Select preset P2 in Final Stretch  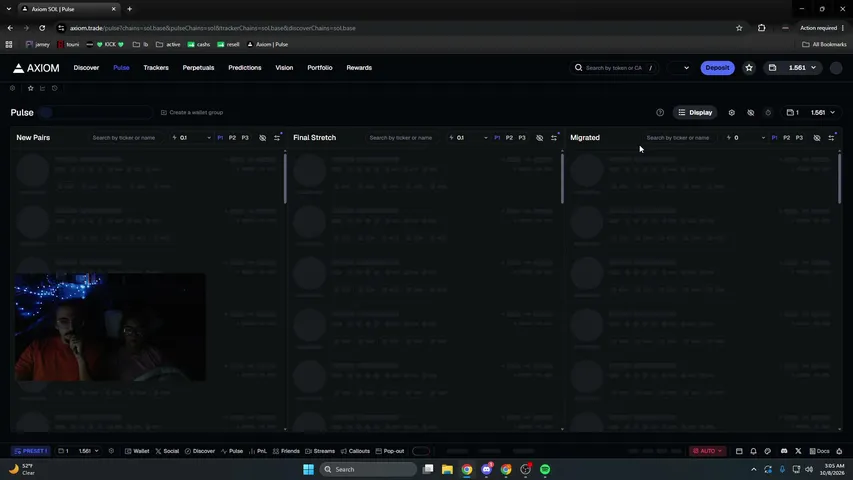[x=509, y=138]
